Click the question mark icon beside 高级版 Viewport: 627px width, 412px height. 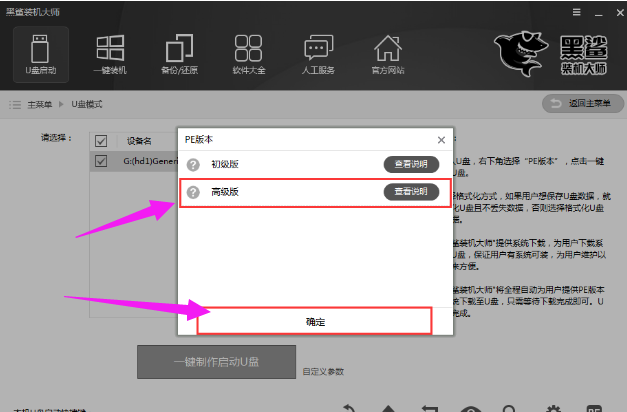point(193,192)
